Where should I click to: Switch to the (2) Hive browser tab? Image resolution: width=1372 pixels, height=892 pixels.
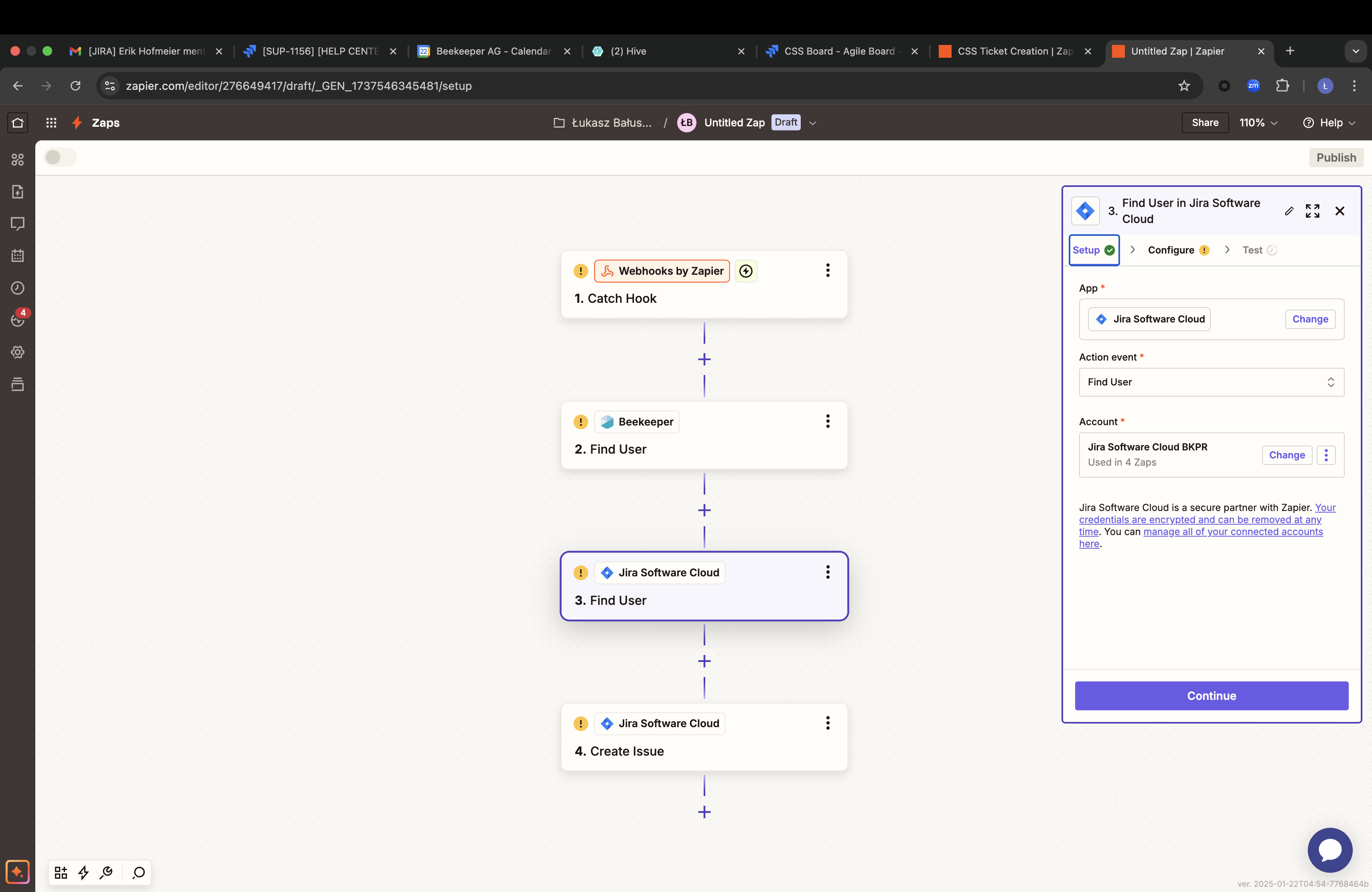[x=668, y=51]
